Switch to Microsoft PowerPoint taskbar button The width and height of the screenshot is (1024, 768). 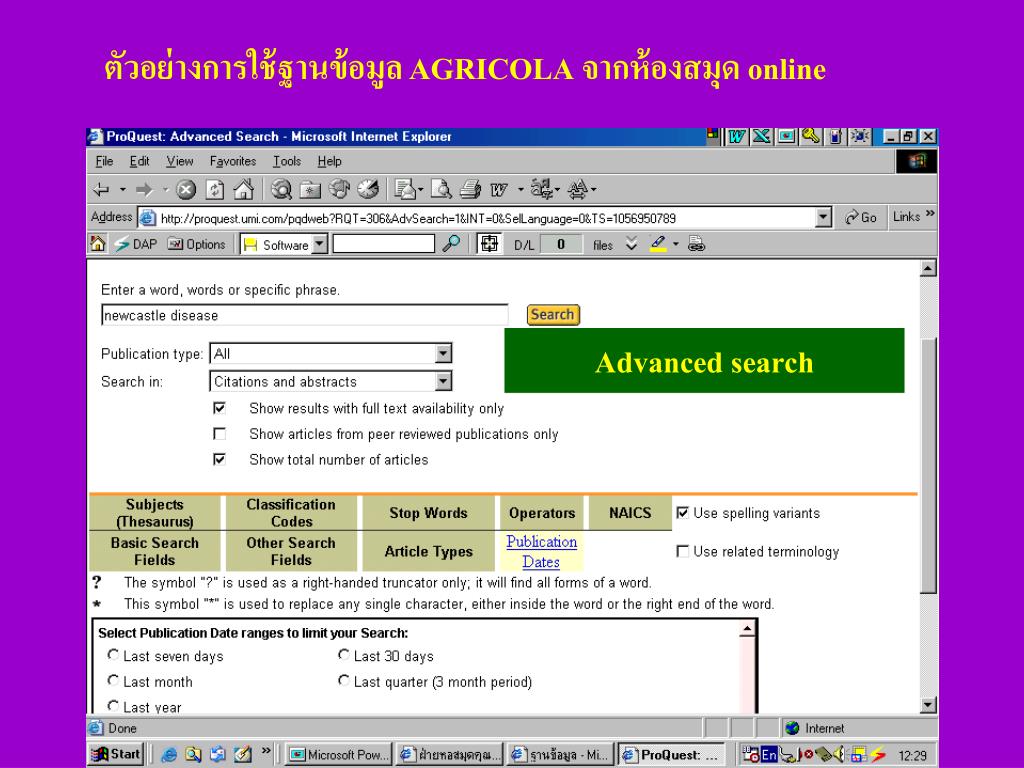pyautogui.click(x=339, y=754)
